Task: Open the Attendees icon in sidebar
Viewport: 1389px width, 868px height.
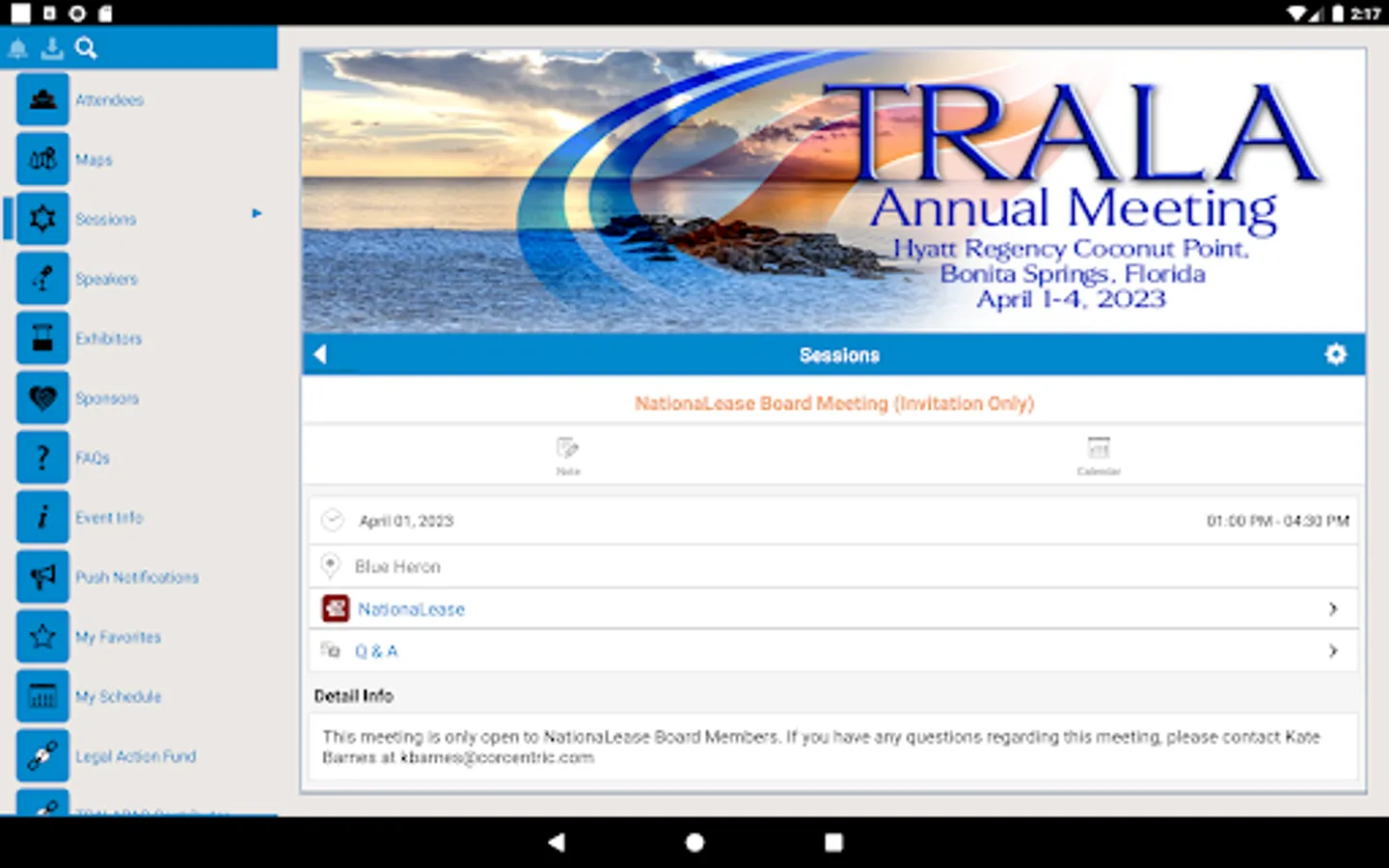Action: pyautogui.click(x=42, y=99)
